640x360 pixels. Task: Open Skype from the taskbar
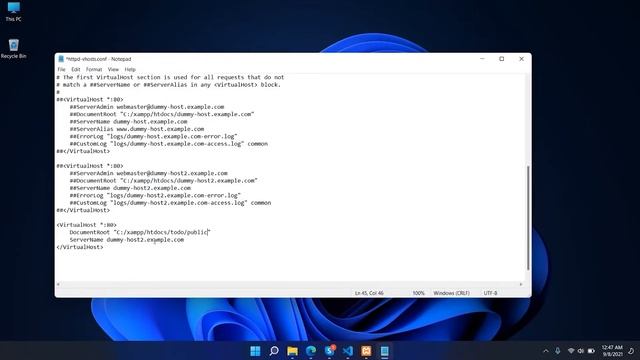(329, 351)
